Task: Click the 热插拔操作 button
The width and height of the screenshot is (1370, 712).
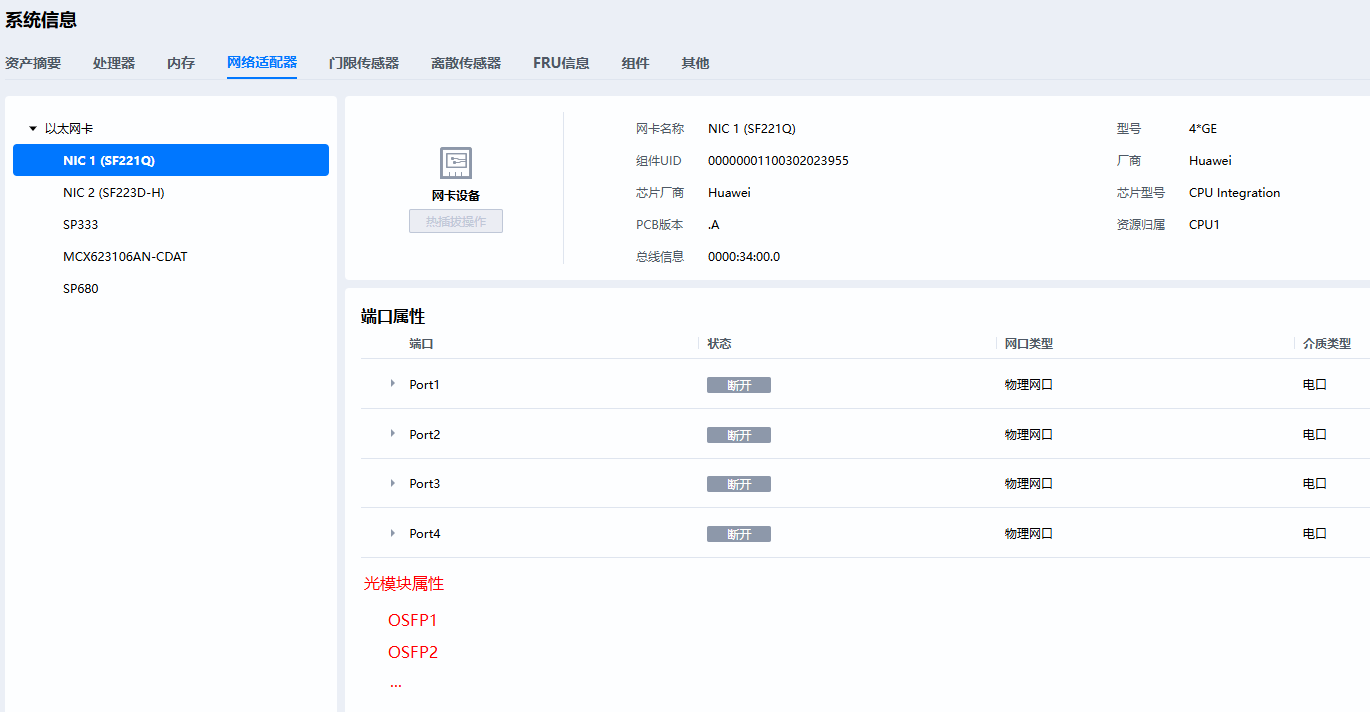Action: (456, 221)
